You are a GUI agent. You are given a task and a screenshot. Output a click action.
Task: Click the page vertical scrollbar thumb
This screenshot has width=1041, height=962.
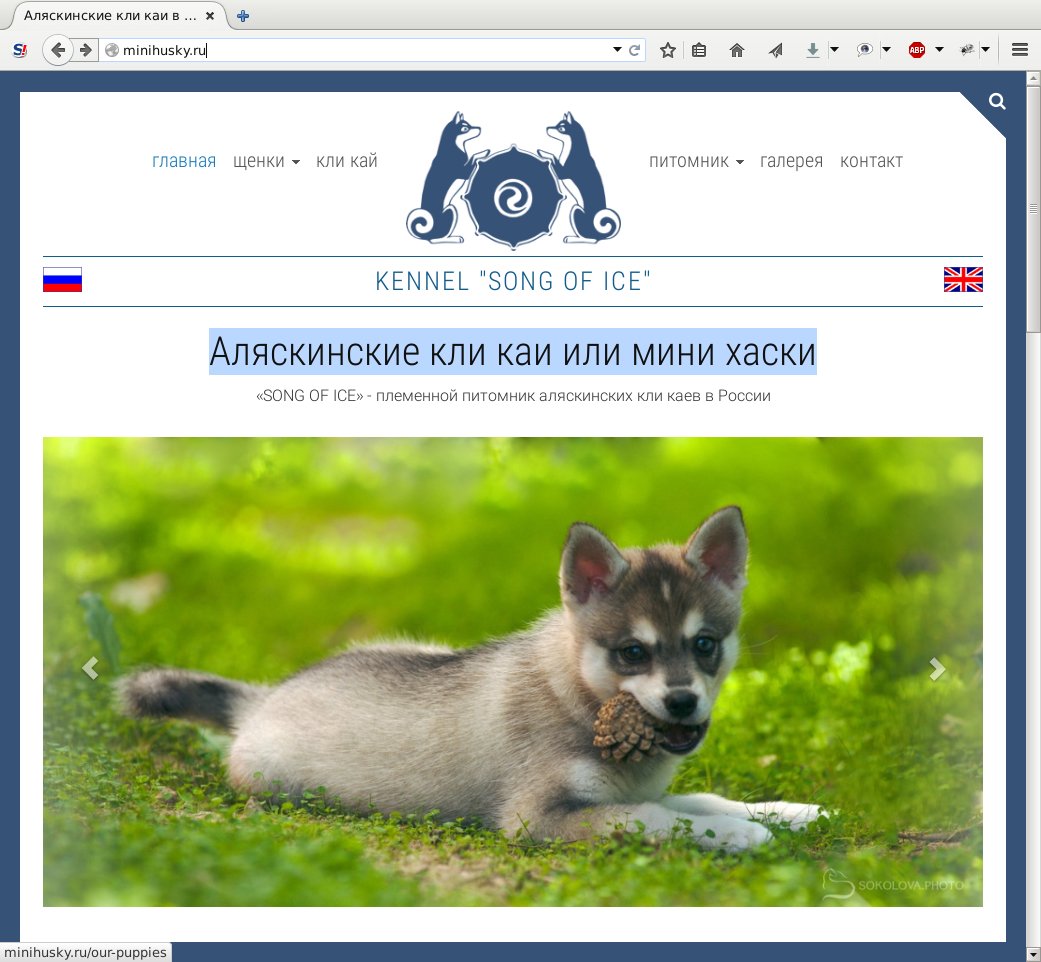(1033, 208)
